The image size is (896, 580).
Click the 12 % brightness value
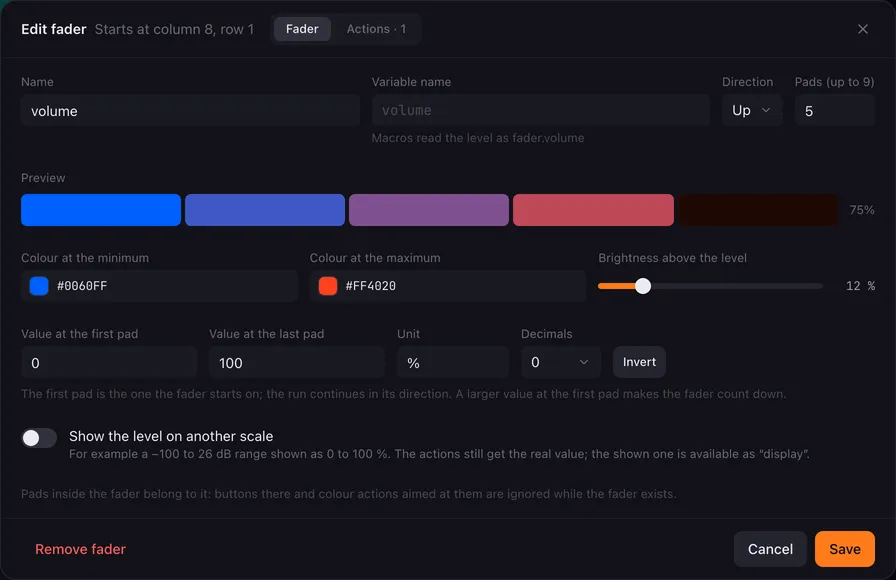[x=860, y=286]
